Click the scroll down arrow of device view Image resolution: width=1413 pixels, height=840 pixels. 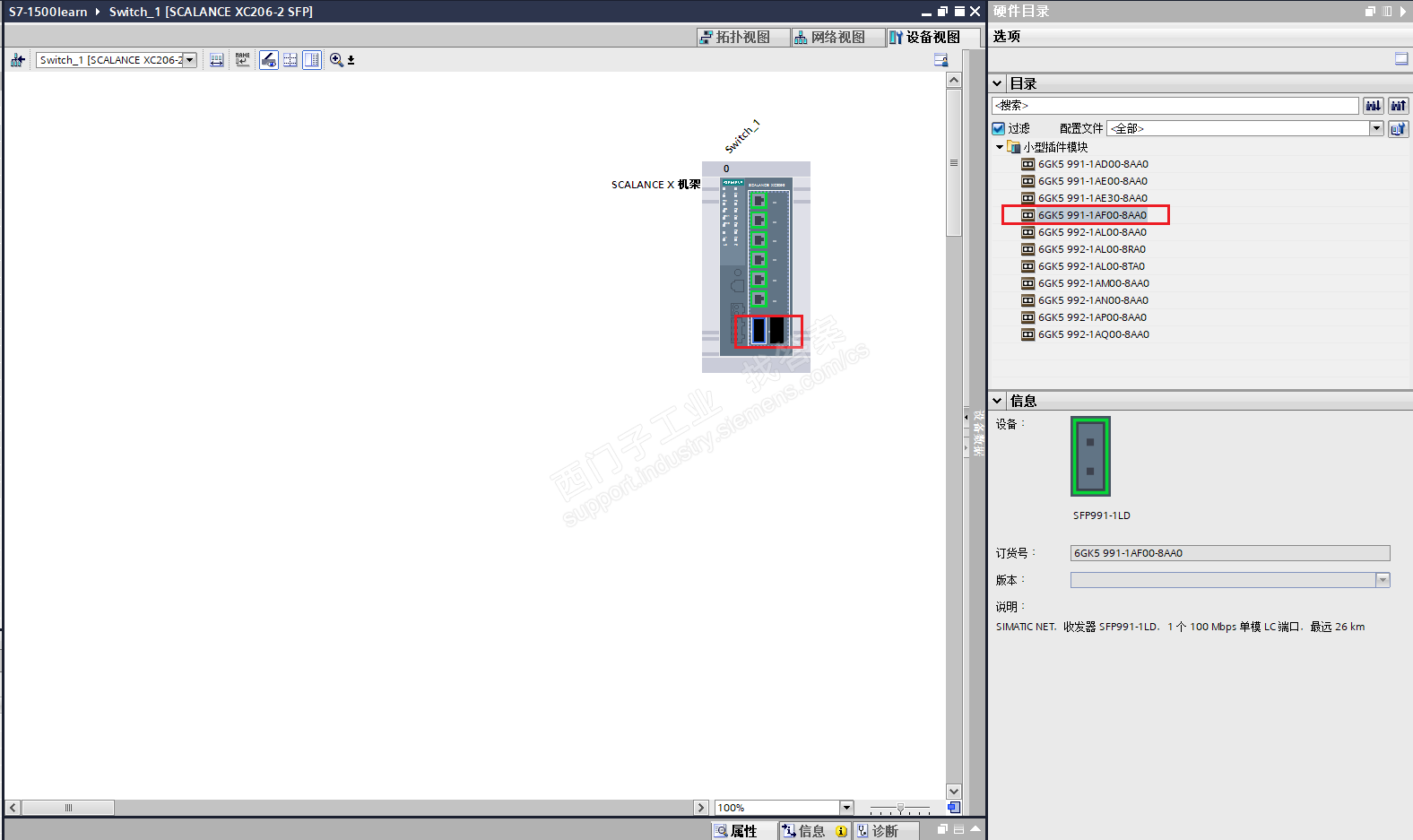tap(954, 792)
